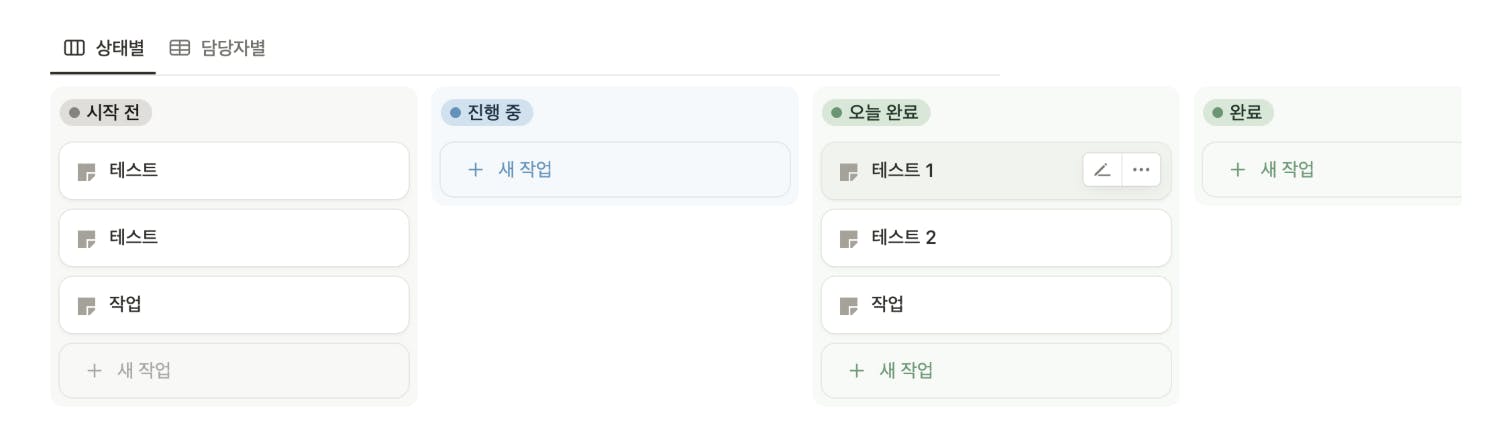The image size is (1512, 444).
Task: Click the 완료 status label
Action: click(1238, 113)
